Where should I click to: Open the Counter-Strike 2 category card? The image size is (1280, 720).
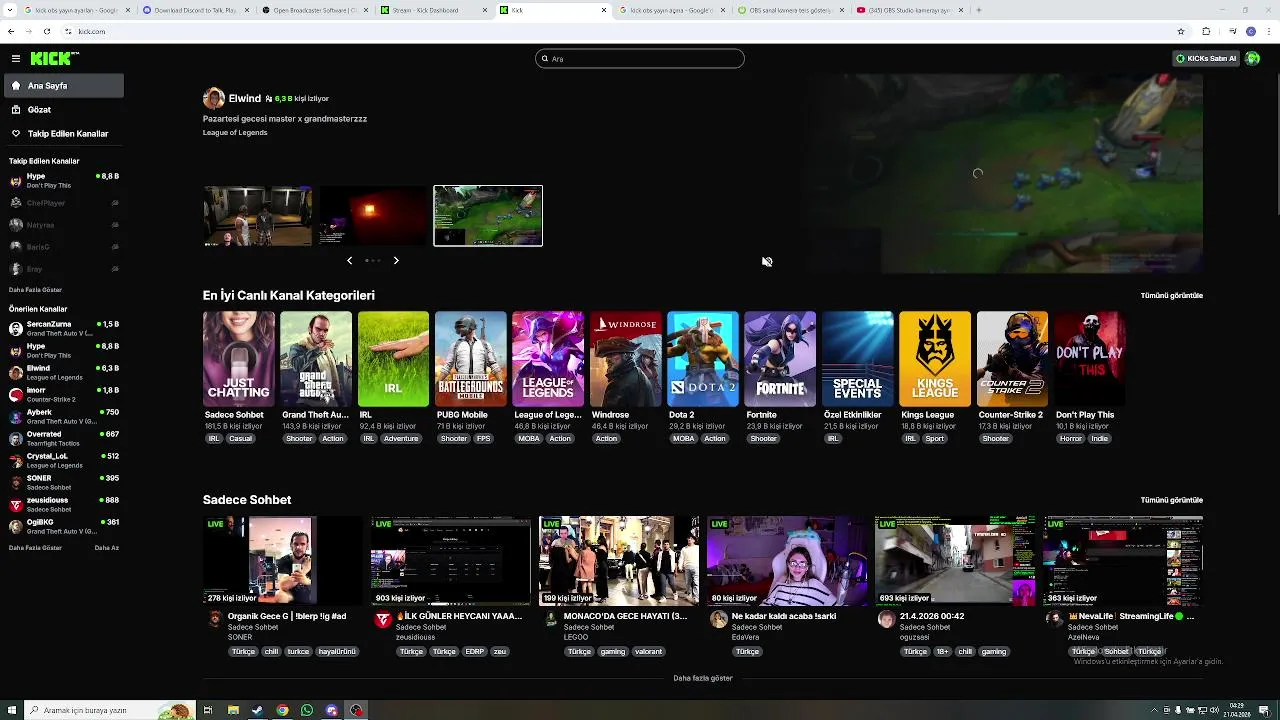coord(1012,359)
